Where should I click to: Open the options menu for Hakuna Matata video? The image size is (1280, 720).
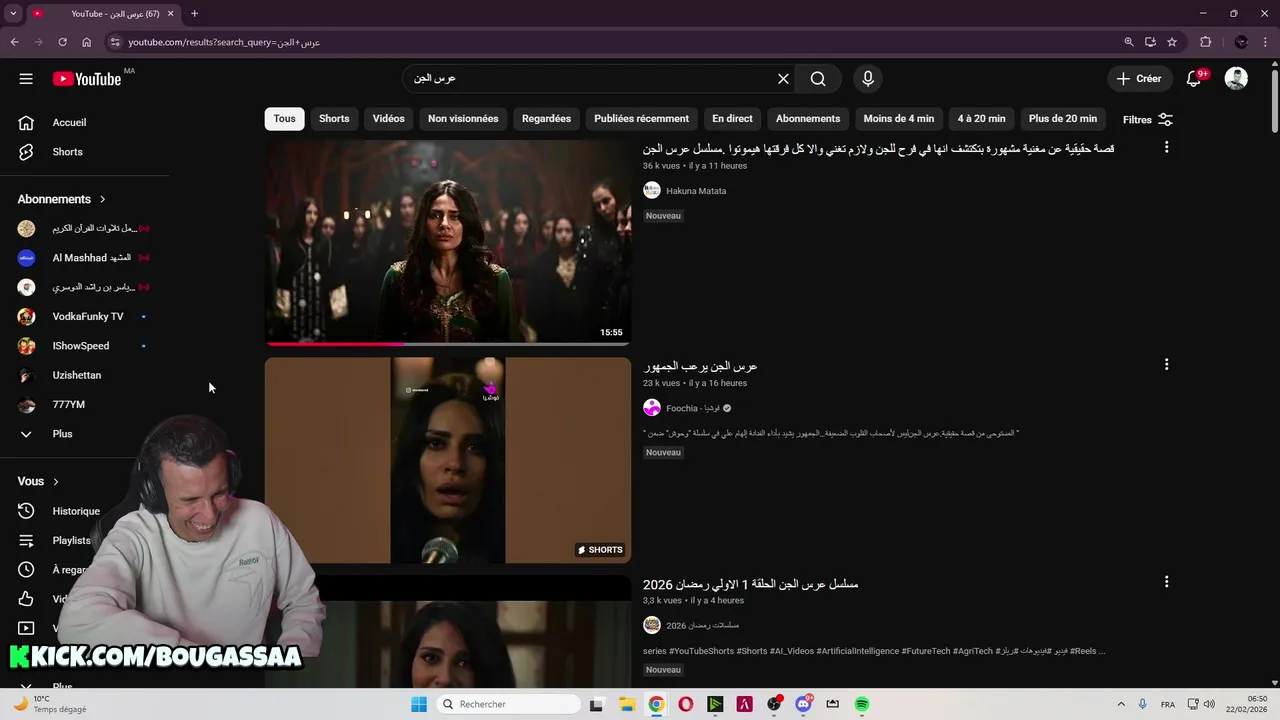pyautogui.click(x=1166, y=148)
